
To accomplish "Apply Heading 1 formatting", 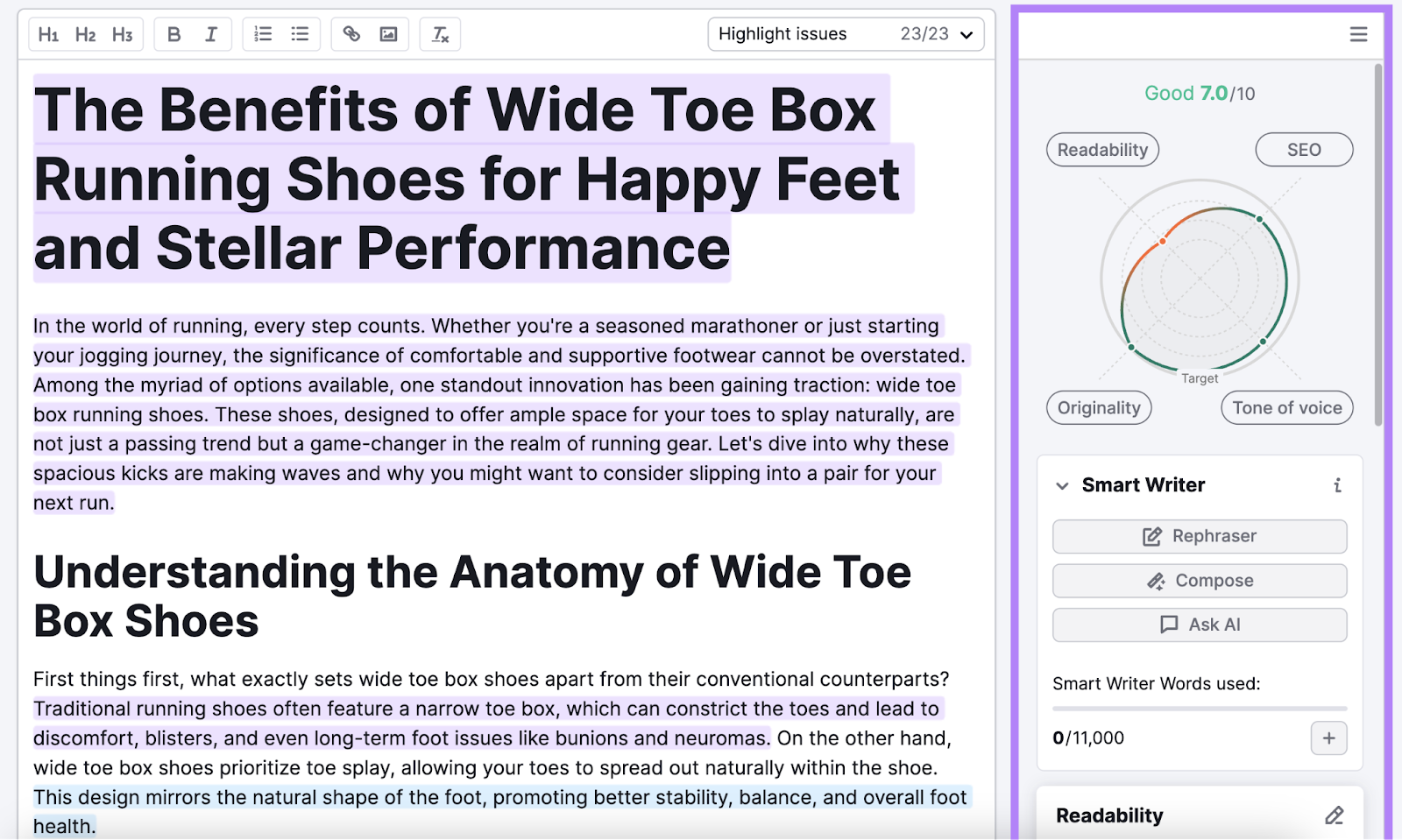I will 49,34.
